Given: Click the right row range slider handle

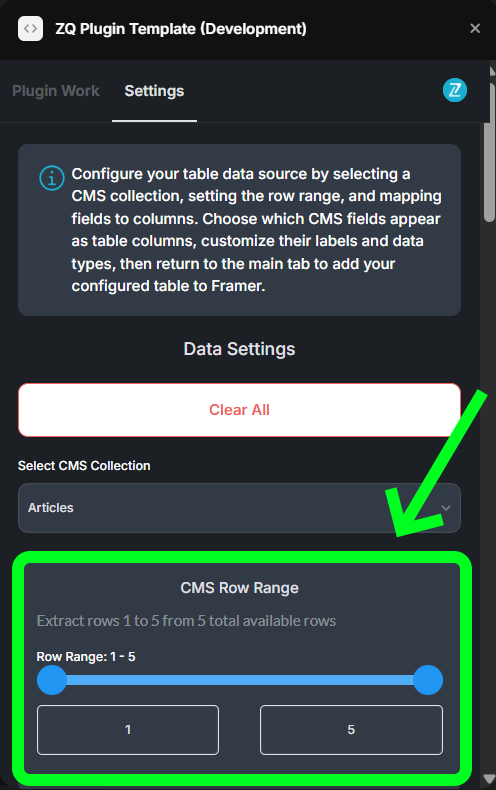Looking at the screenshot, I should 428,680.
